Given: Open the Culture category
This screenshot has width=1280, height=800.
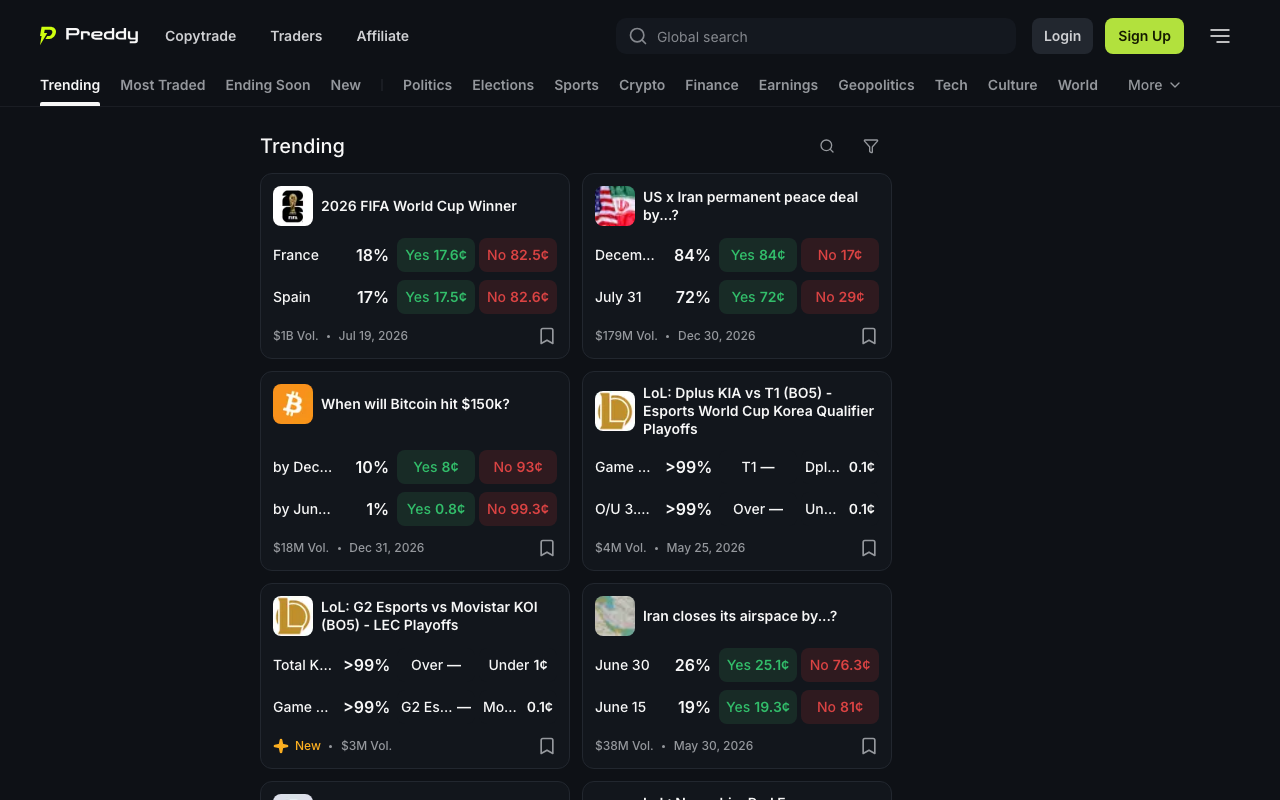Looking at the screenshot, I should (1012, 85).
